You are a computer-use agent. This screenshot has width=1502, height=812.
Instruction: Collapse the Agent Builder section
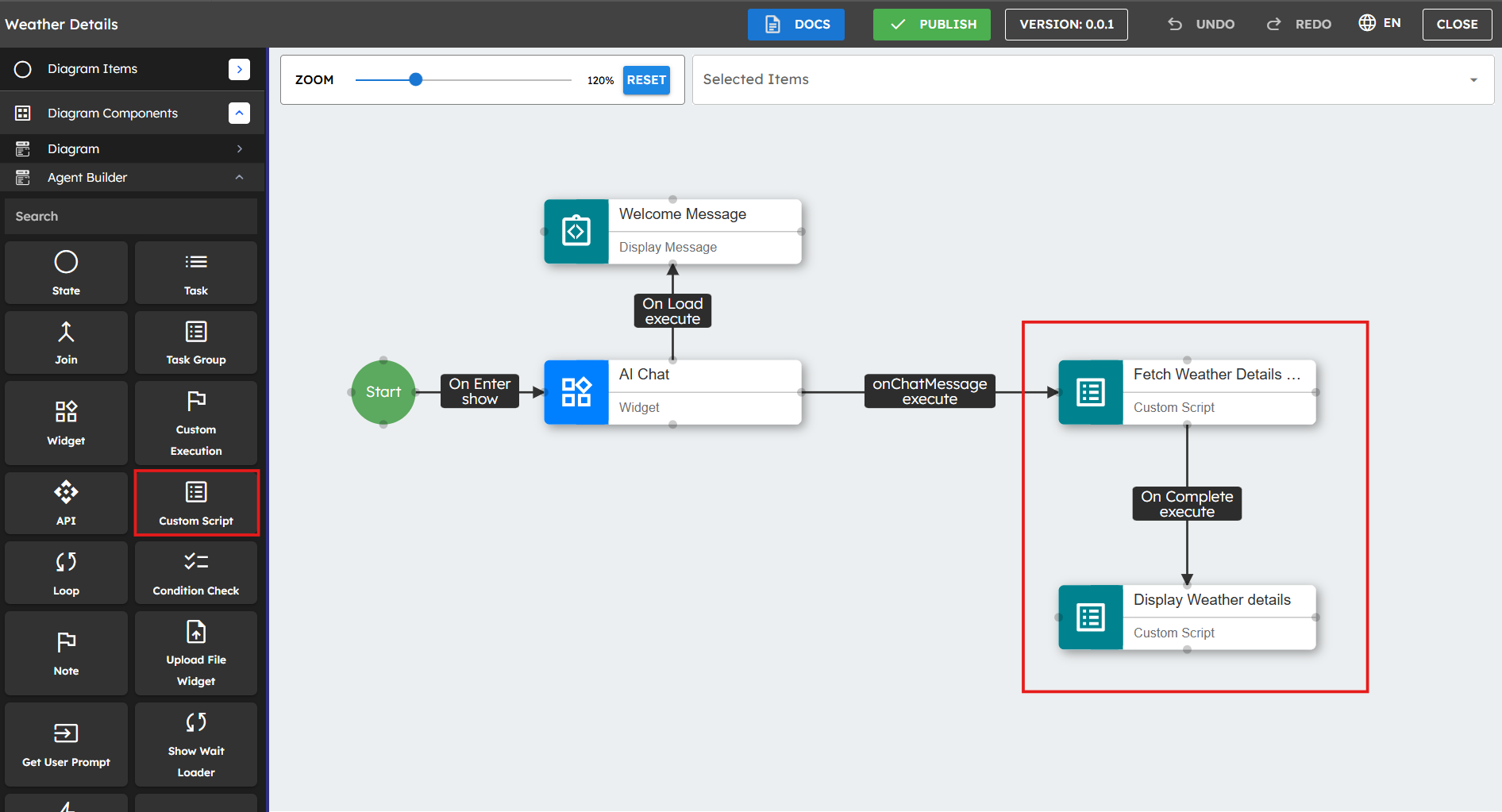pyautogui.click(x=239, y=178)
